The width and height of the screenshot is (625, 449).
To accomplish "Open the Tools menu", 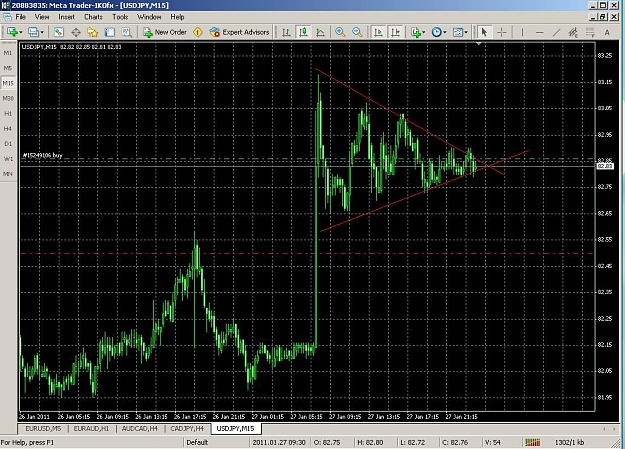I will 120,17.
